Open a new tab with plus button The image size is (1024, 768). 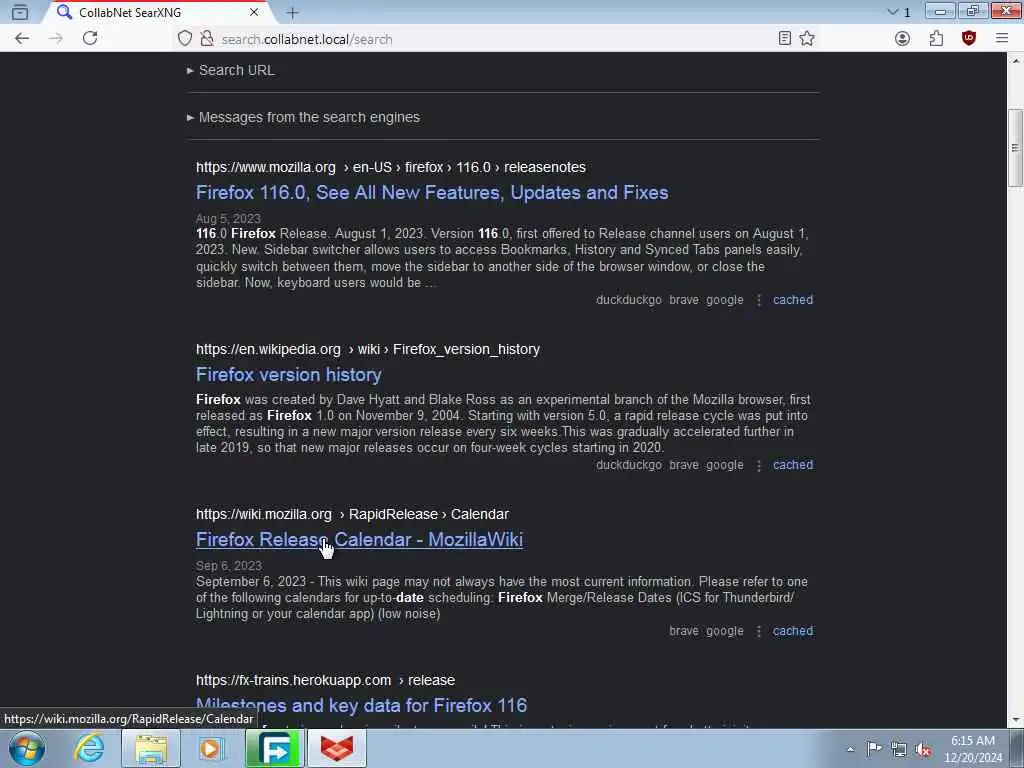[x=292, y=12]
